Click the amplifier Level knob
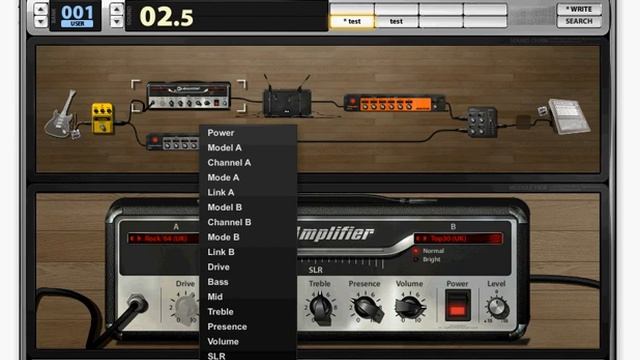This screenshot has height=360, width=640. click(x=497, y=307)
